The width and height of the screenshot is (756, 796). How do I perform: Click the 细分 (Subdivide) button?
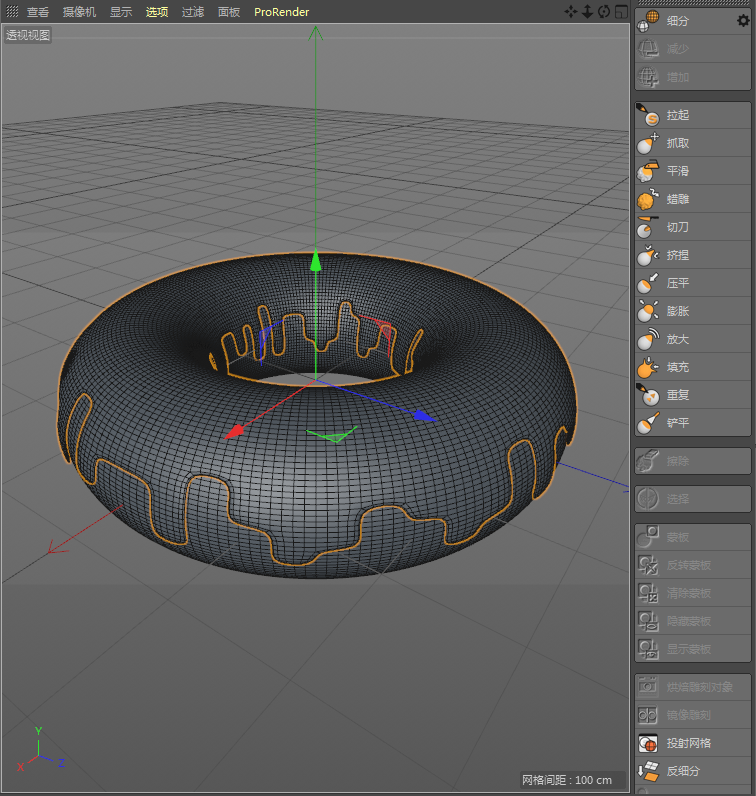[678, 20]
